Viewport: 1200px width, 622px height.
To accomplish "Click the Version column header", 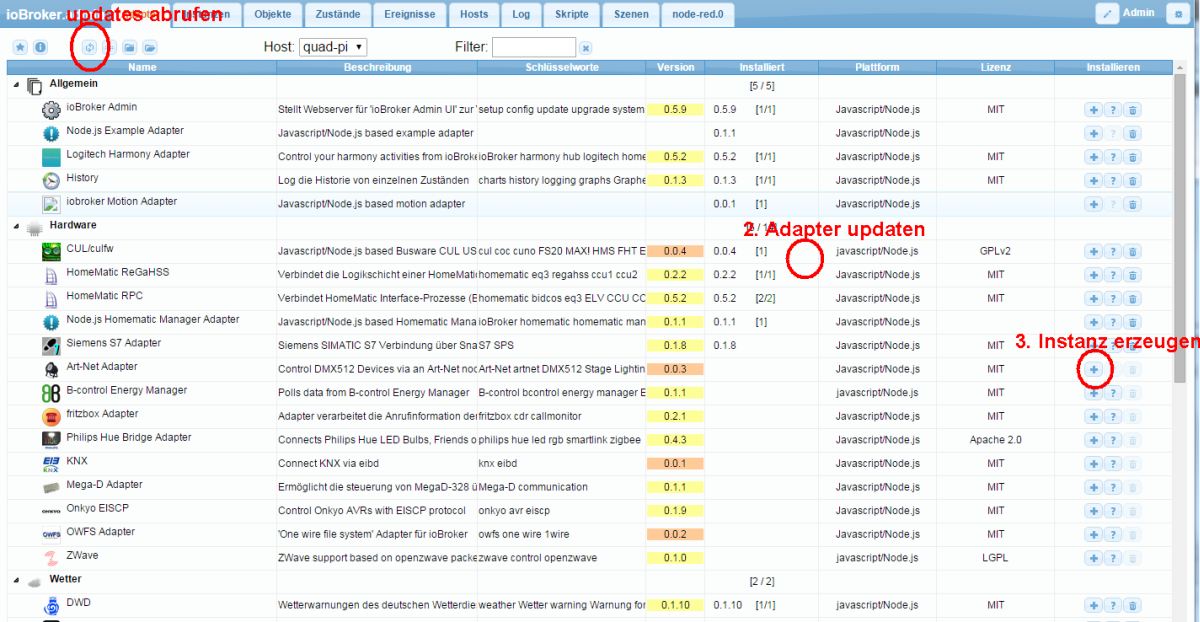I will [675, 67].
